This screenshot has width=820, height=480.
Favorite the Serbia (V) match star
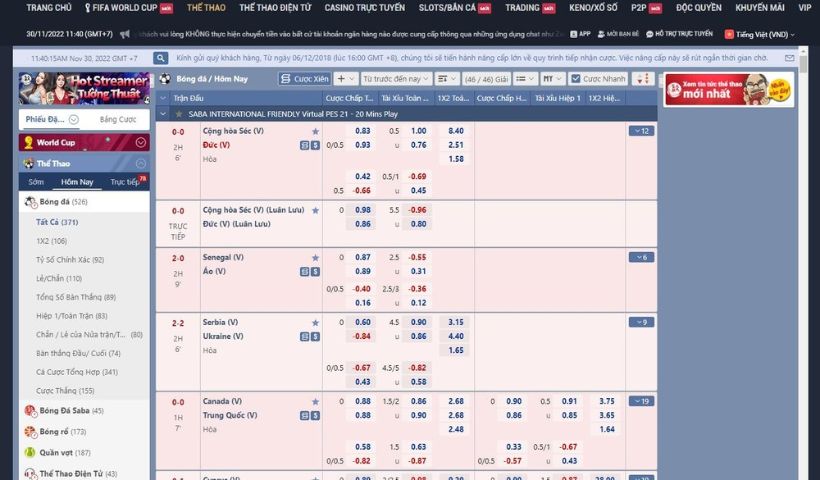(315, 322)
